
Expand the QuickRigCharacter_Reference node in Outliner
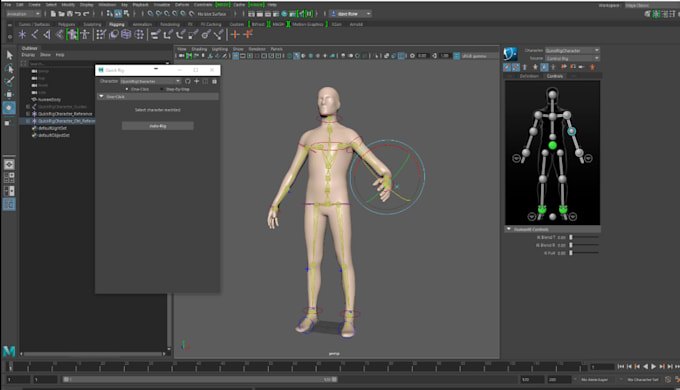click(x=28, y=114)
